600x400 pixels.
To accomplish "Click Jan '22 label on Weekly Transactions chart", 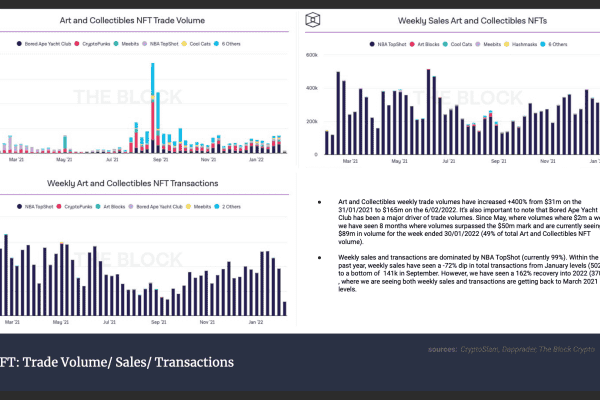I will pos(256,322).
